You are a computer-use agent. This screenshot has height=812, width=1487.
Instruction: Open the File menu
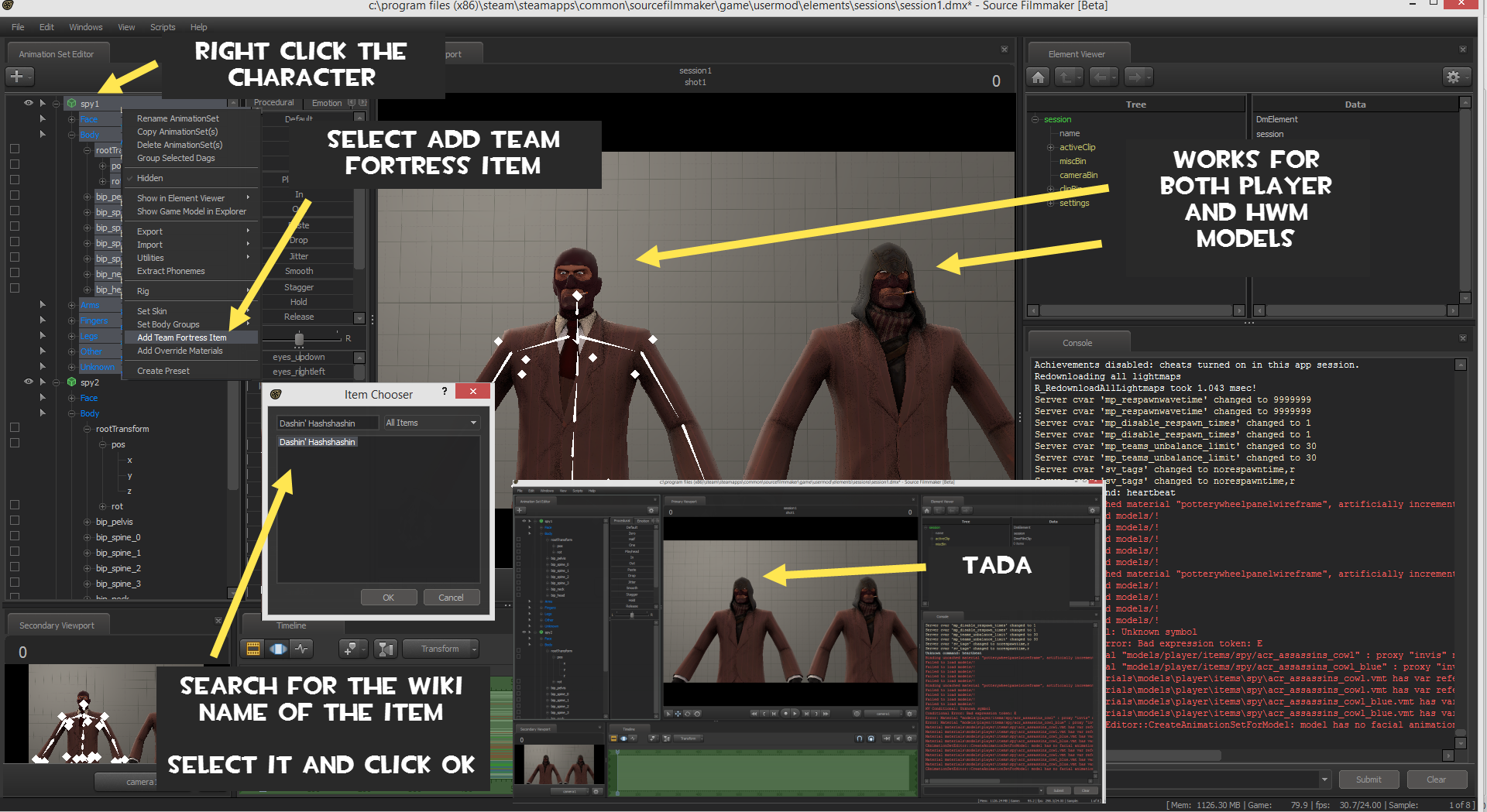[18, 27]
